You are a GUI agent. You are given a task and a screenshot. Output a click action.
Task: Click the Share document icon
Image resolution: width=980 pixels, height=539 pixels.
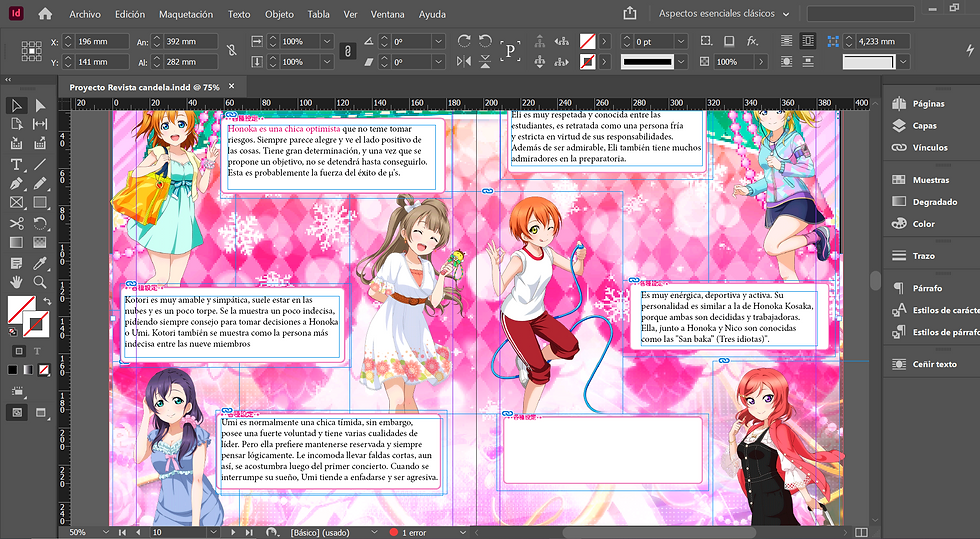pos(630,13)
